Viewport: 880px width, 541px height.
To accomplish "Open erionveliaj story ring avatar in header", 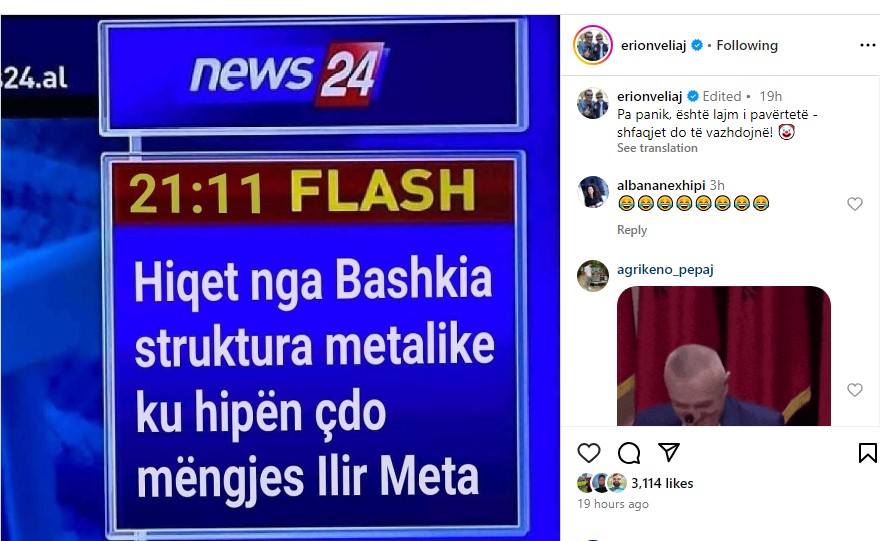I will [x=593, y=45].
